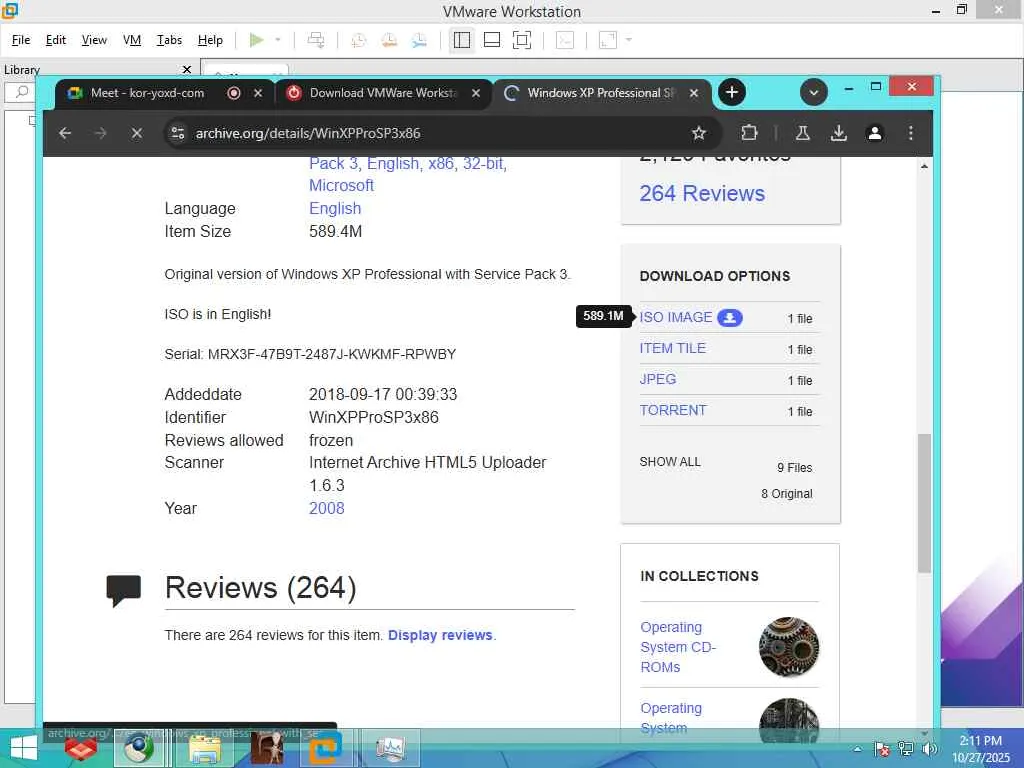
Task: Click the snapshot manager wrench icon
Action: point(419,40)
